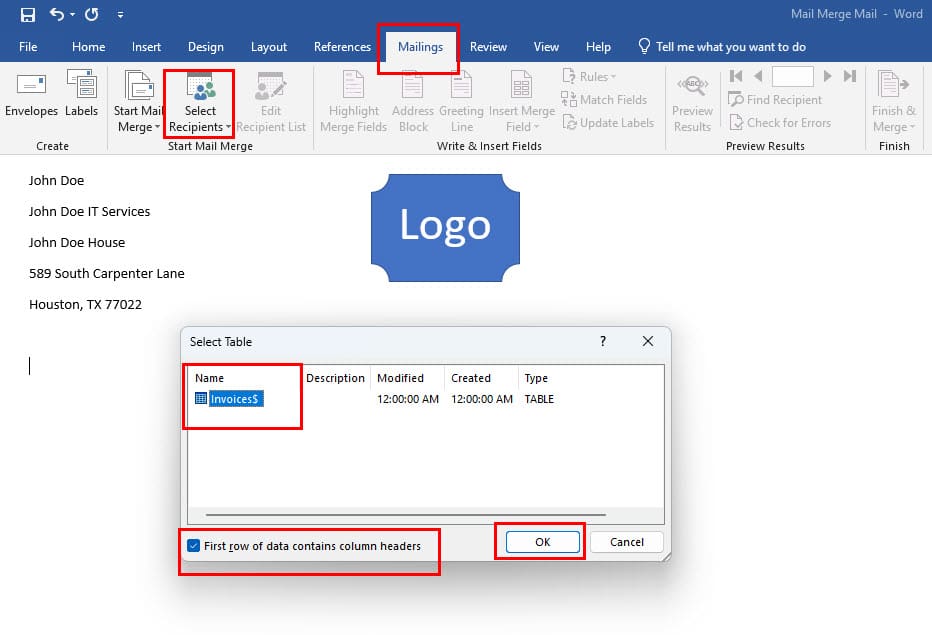Go to last record arrow icon
The image size is (932, 635).
(850, 76)
